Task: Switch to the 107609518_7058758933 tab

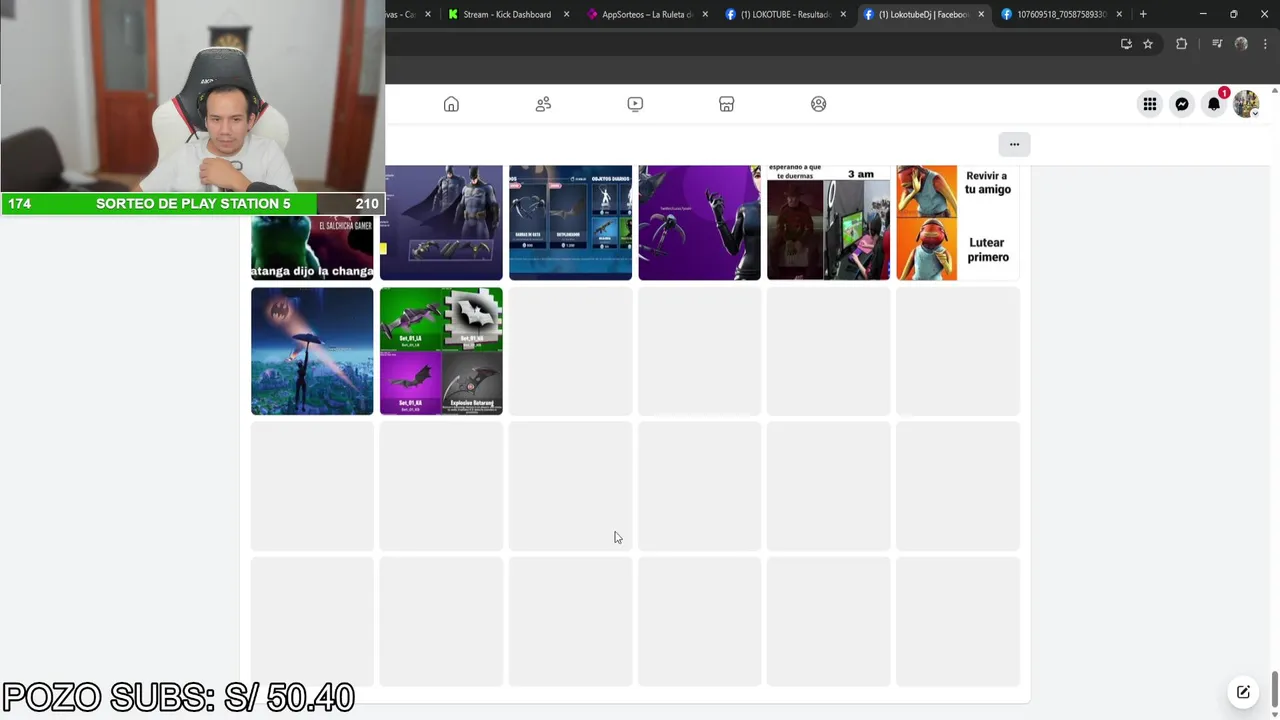Action: coord(1061,14)
